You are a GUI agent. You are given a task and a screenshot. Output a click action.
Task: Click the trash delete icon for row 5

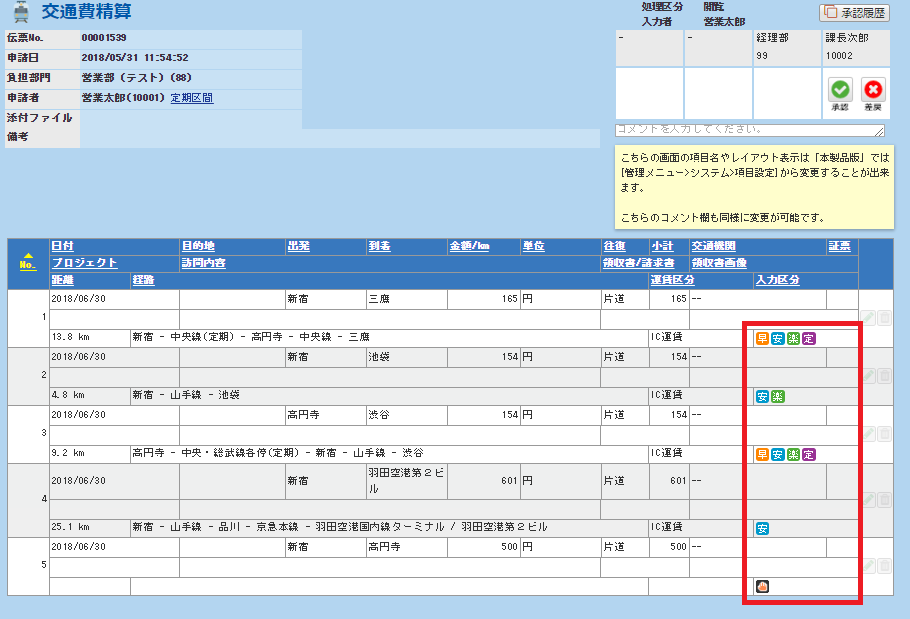tap(884, 566)
